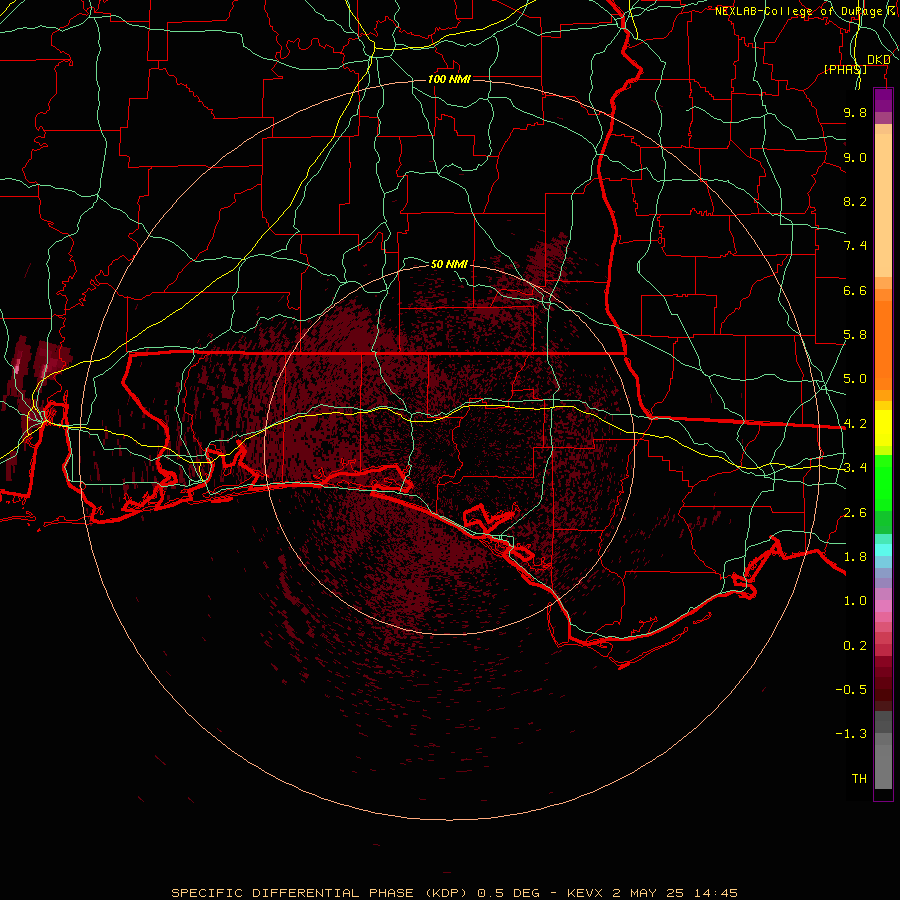Click the "DKD" label above color scale
900x900 pixels.
879,60
